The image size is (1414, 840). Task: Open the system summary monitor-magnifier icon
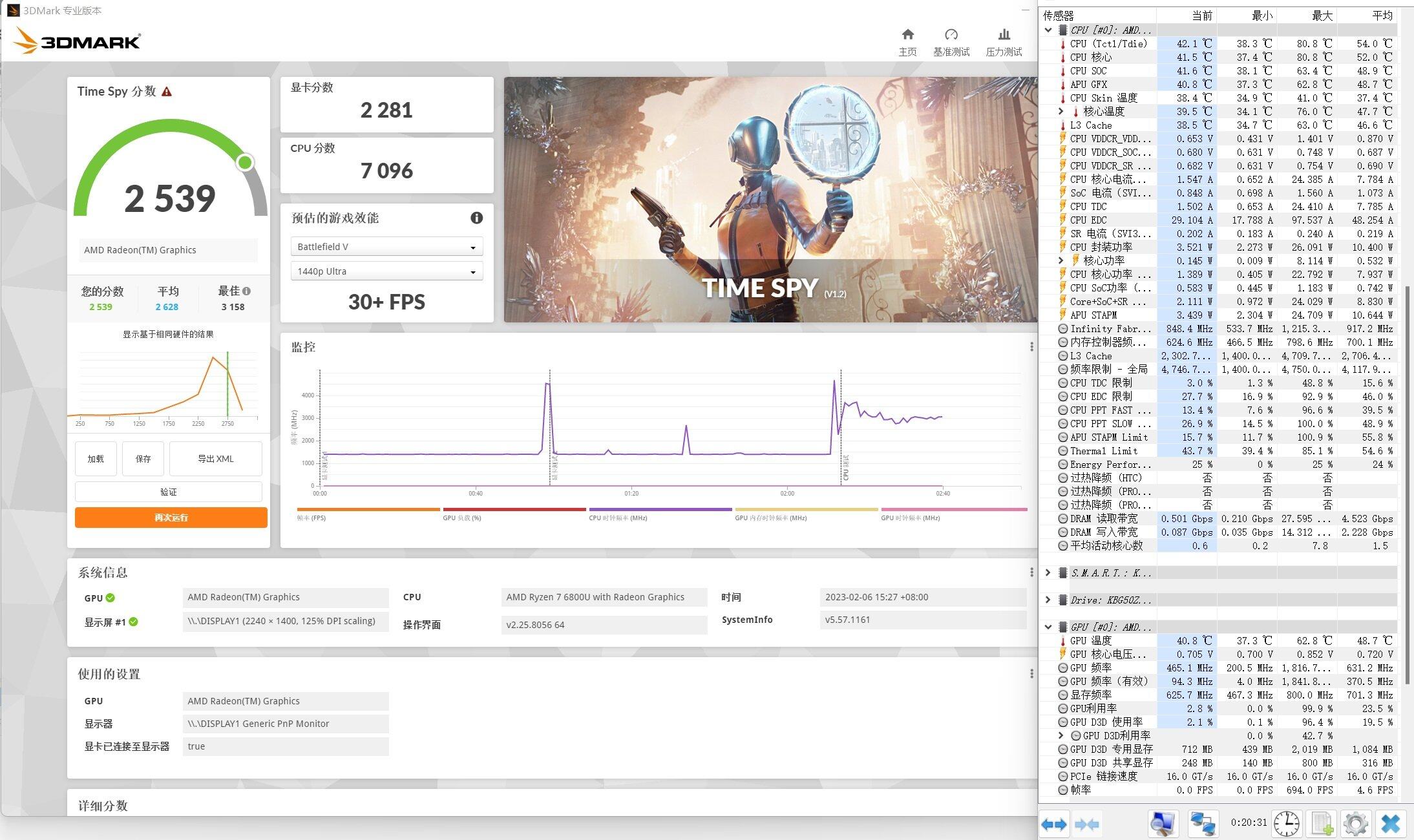click(x=1163, y=824)
